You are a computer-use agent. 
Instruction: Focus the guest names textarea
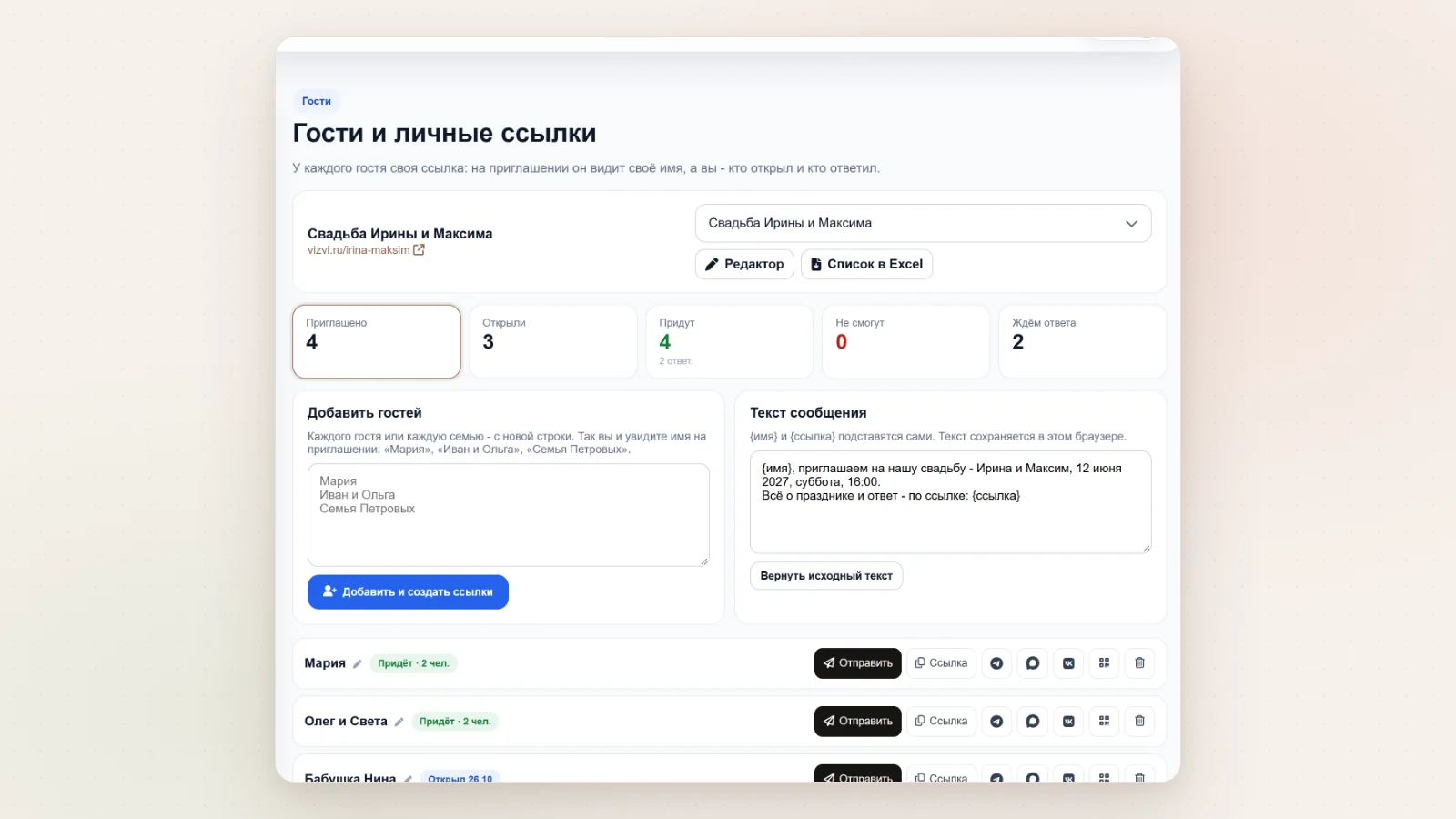(509, 515)
